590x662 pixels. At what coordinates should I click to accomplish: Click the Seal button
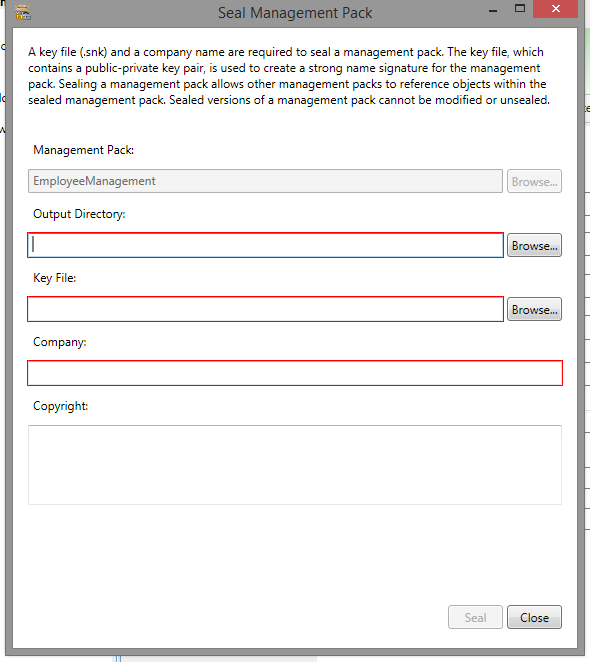475,617
